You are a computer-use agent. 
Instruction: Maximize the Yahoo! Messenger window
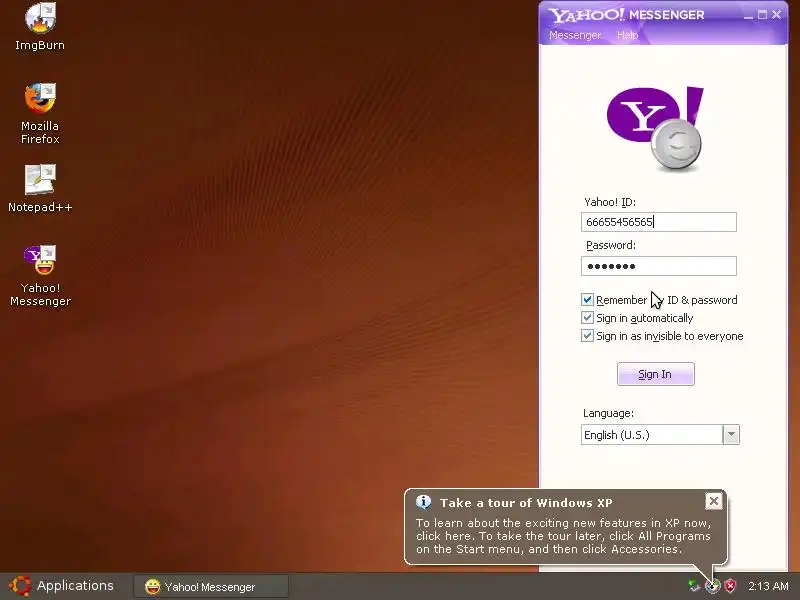762,15
